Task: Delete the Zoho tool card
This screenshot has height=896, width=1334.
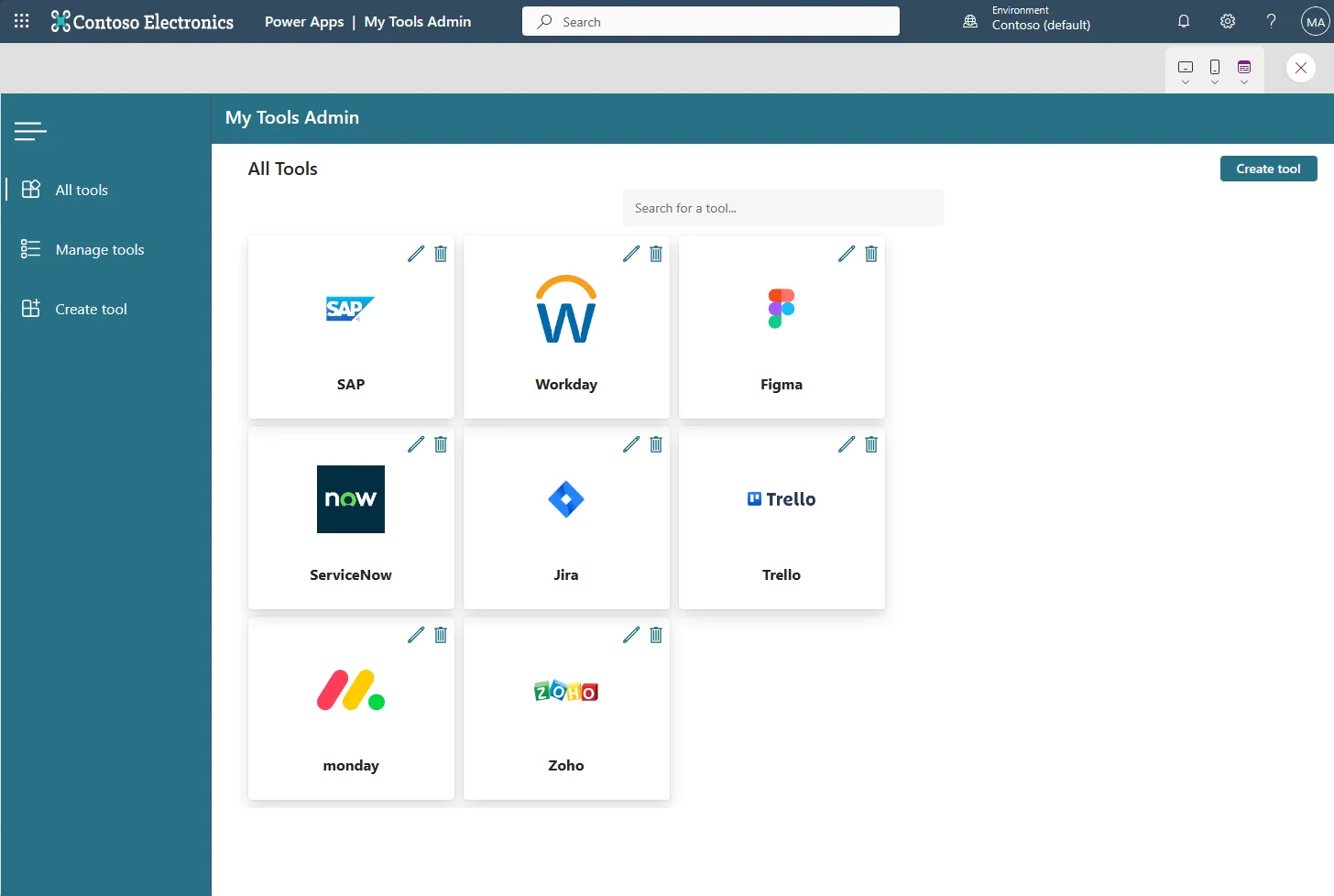Action: pos(656,635)
